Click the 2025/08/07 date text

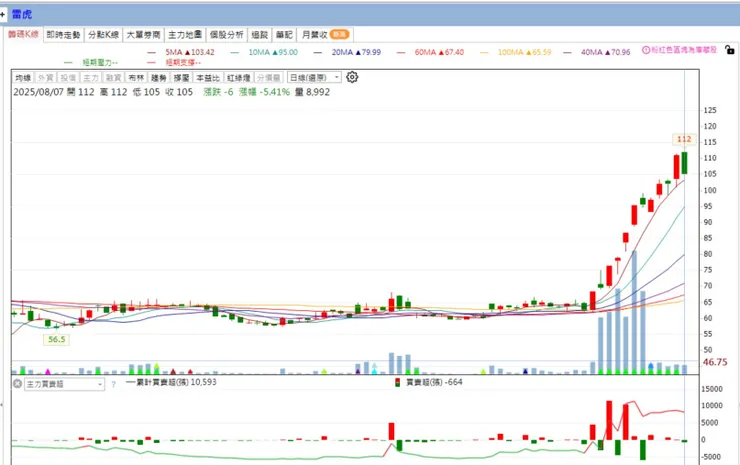coord(38,92)
